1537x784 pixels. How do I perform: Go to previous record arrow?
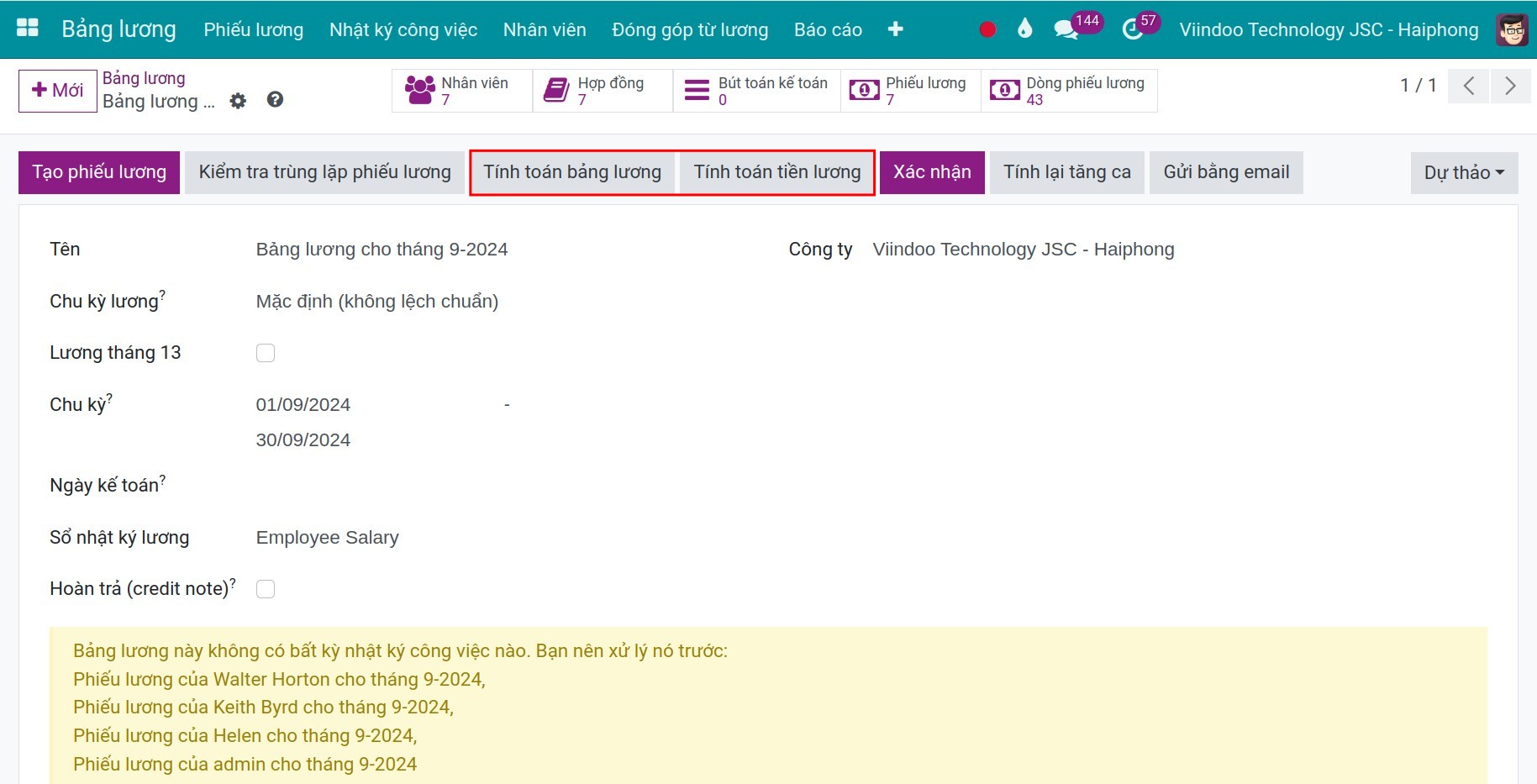click(x=1469, y=86)
